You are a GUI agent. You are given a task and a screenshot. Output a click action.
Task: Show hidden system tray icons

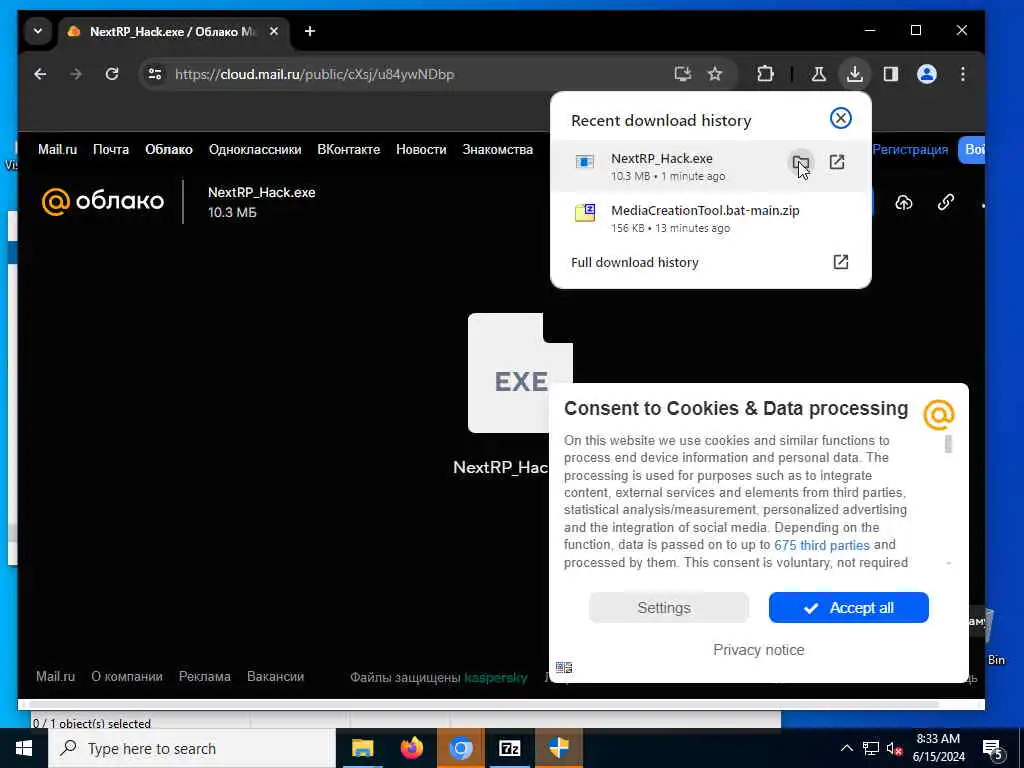(846, 748)
